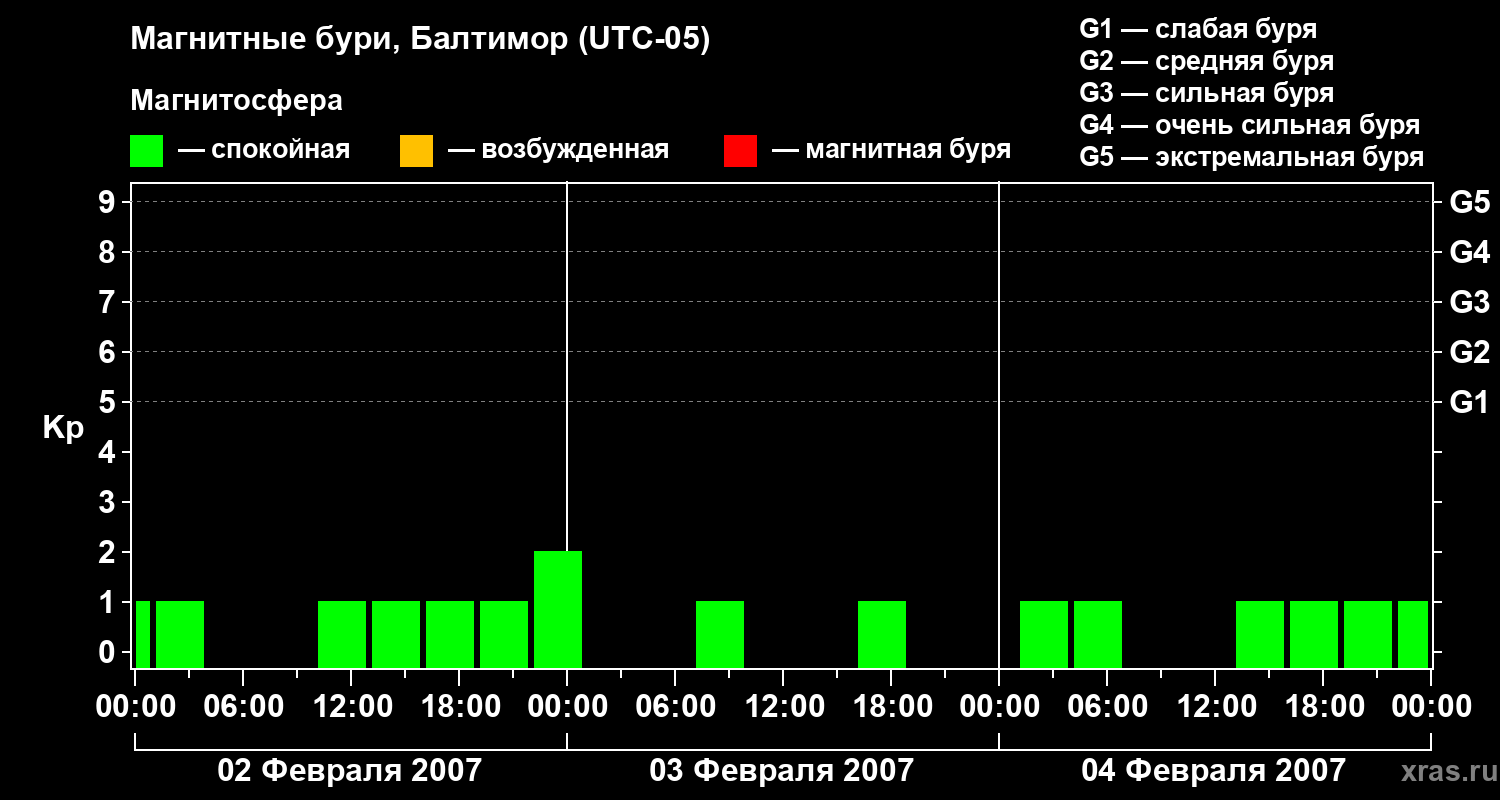
Task: Click the orange 'возбужденная' legend swatch
Action: (416, 150)
